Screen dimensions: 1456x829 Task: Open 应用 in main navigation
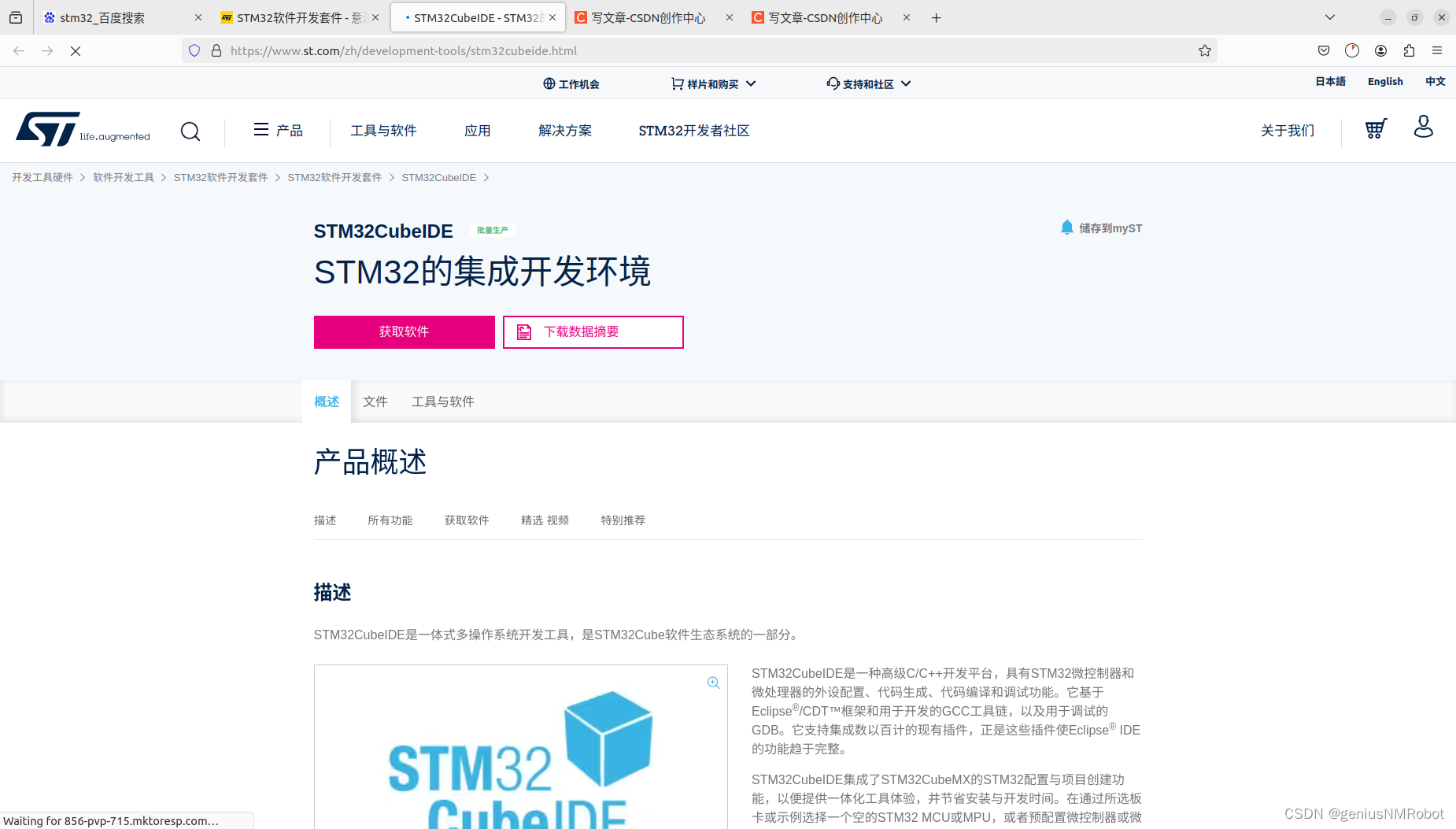coord(478,131)
